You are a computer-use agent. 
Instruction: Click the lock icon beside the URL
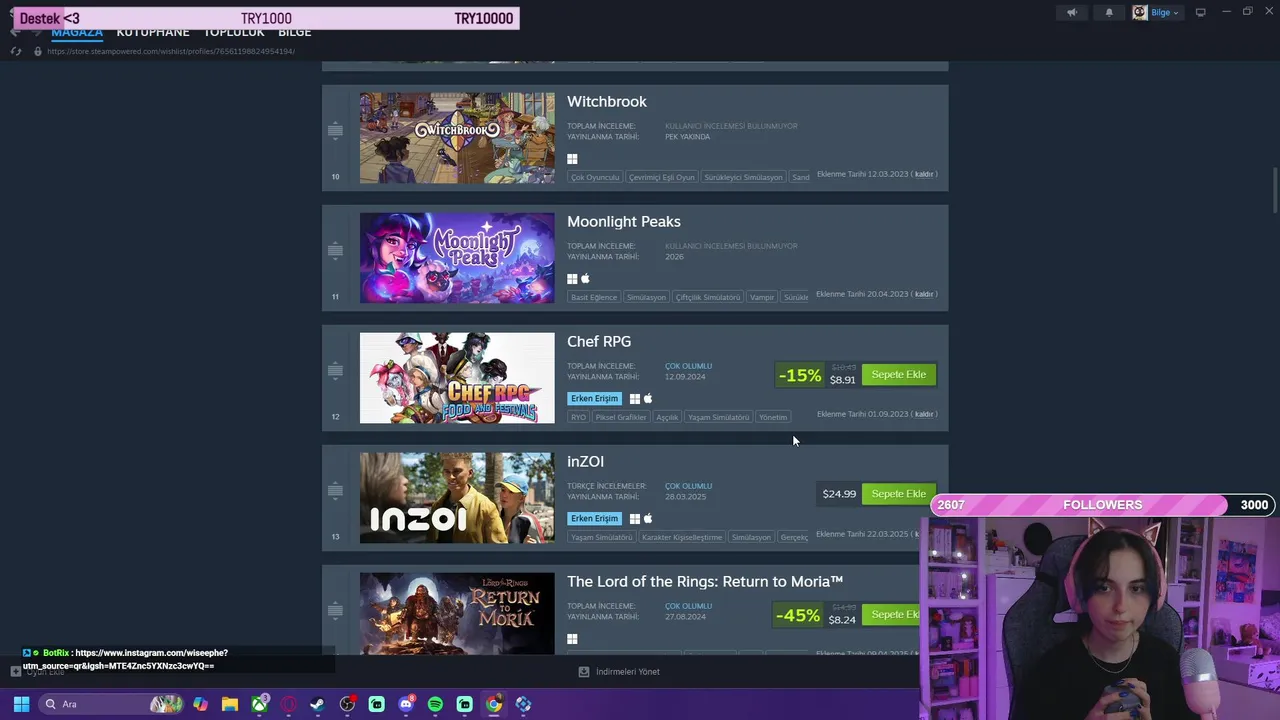38,51
